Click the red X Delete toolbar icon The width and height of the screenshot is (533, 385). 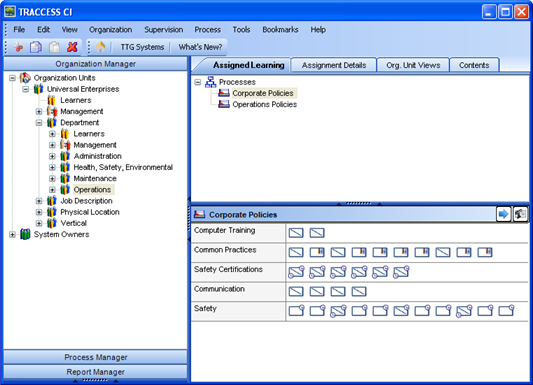pos(72,47)
